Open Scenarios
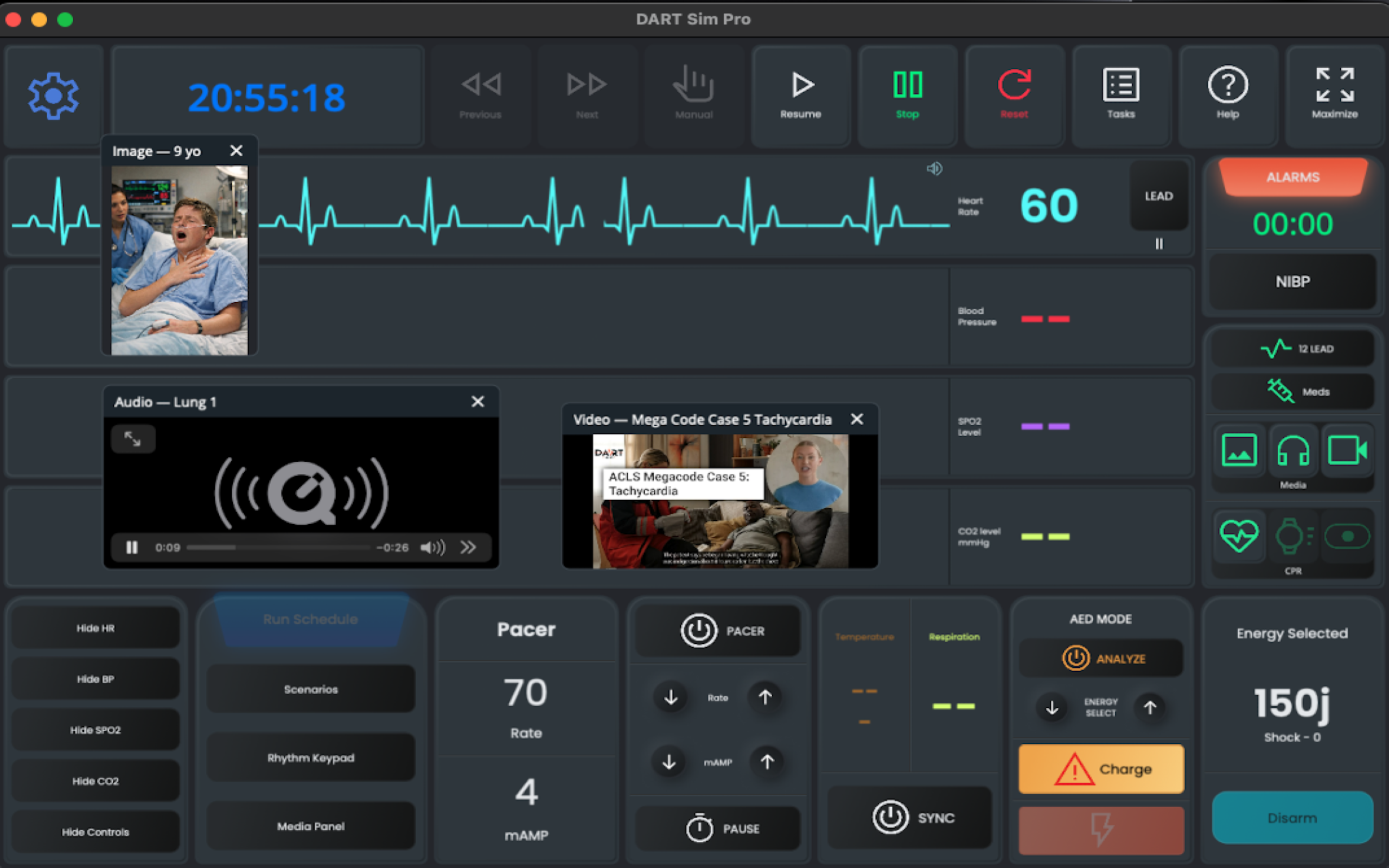 pyautogui.click(x=310, y=690)
